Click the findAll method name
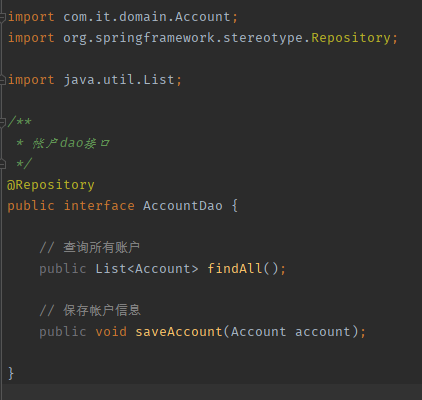 (235, 268)
